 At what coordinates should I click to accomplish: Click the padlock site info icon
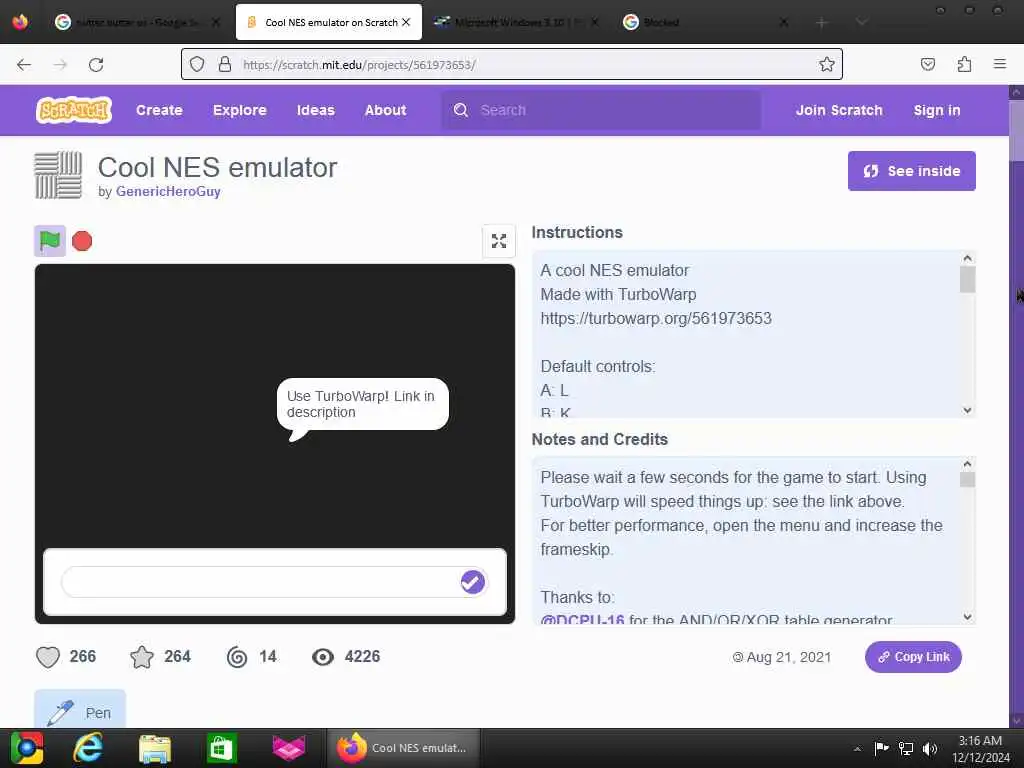click(225, 64)
